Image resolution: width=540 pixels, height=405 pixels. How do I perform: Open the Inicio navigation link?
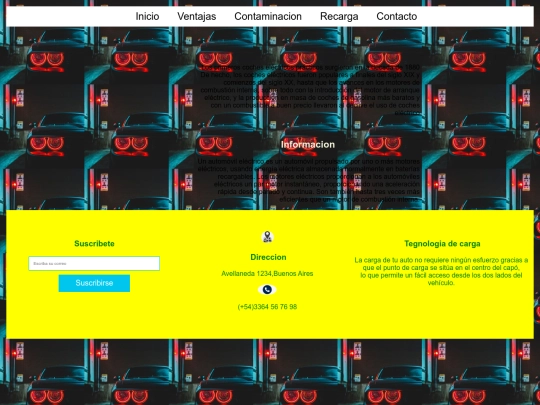pyautogui.click(x=147, y=16)
